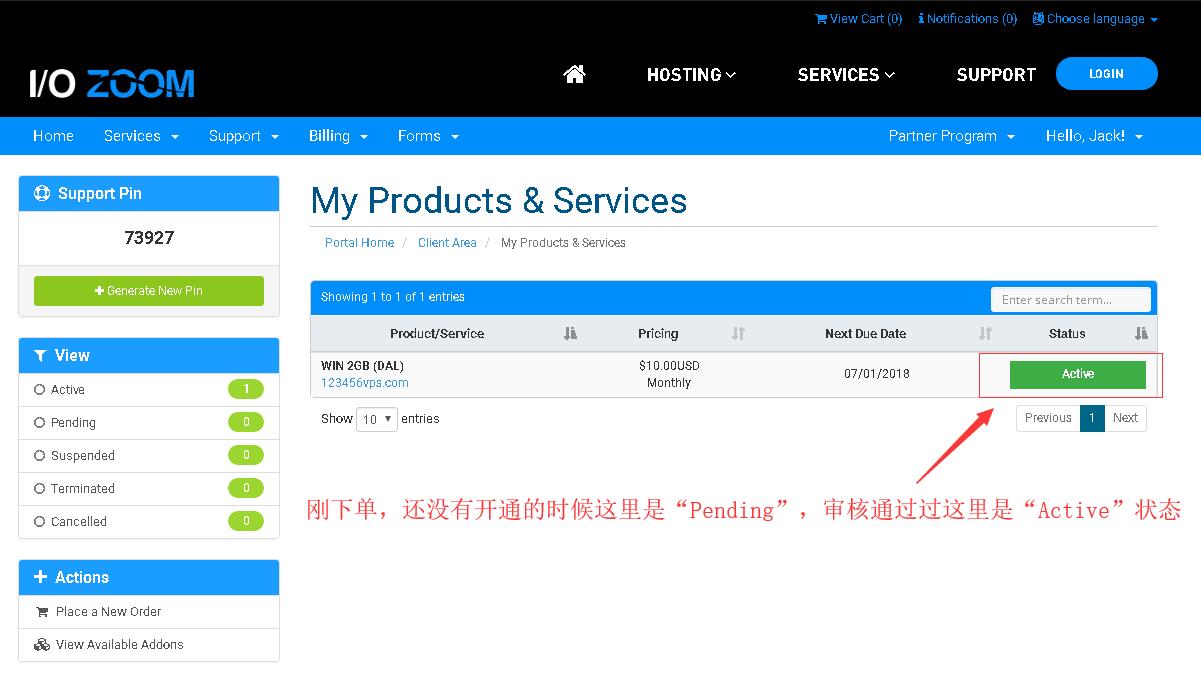Open the Show entries dropdown
1201x680 pixels.
(x=376, y=419)
